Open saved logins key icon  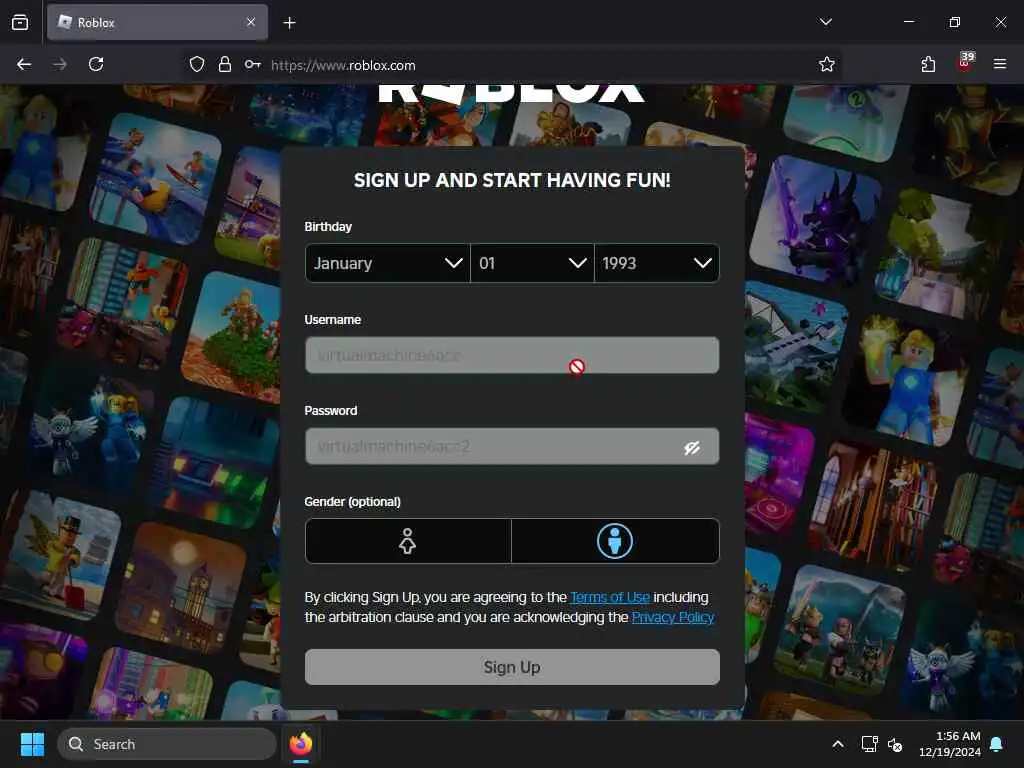tap(253, 64)
